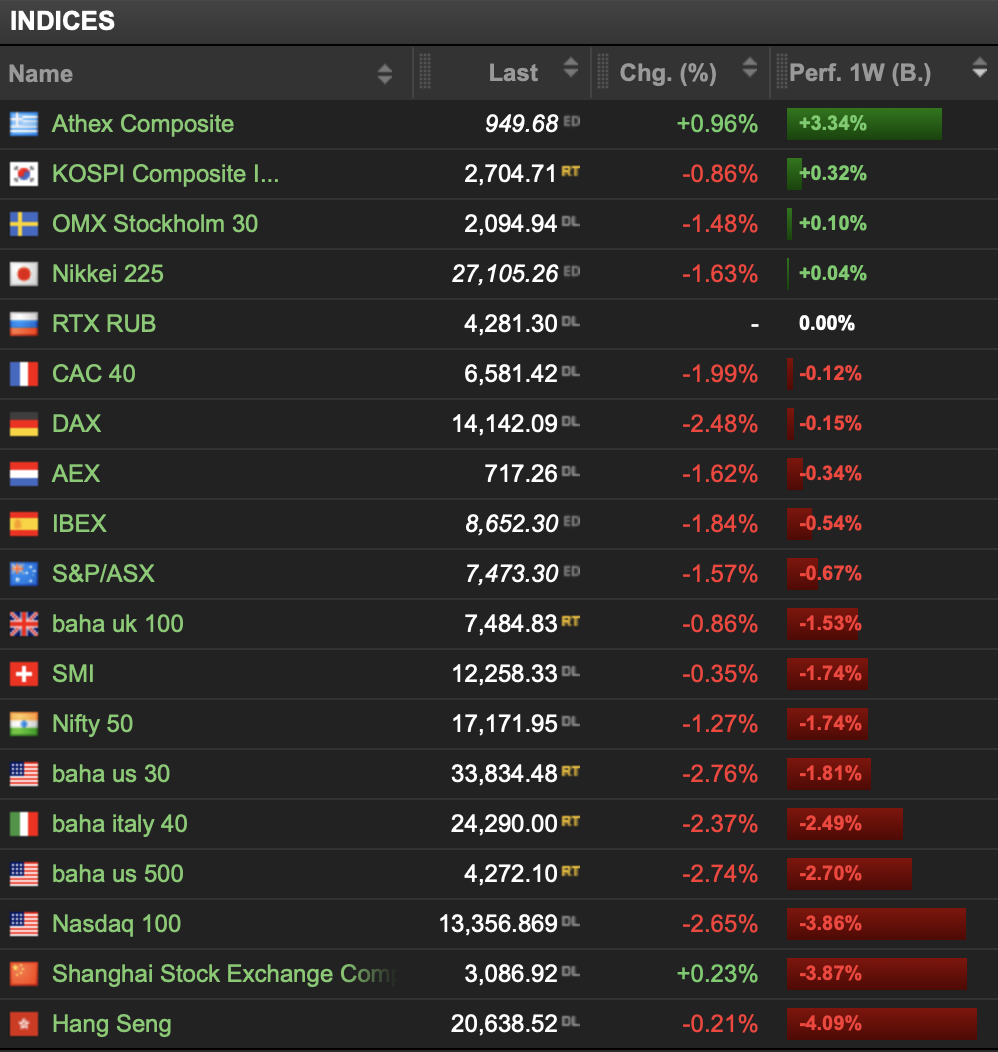Open the Nifty 50 index link
This screenshot has width=998, height=1052.
tap(93, 725)
